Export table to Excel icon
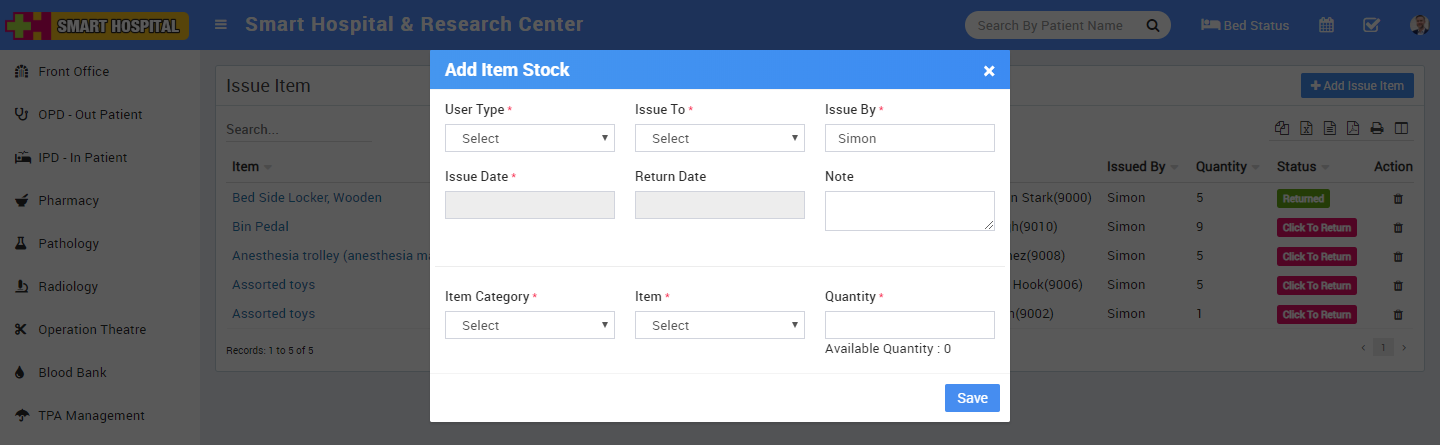1440x445 pixels. pyautogui.click(x=1306, y=128)
